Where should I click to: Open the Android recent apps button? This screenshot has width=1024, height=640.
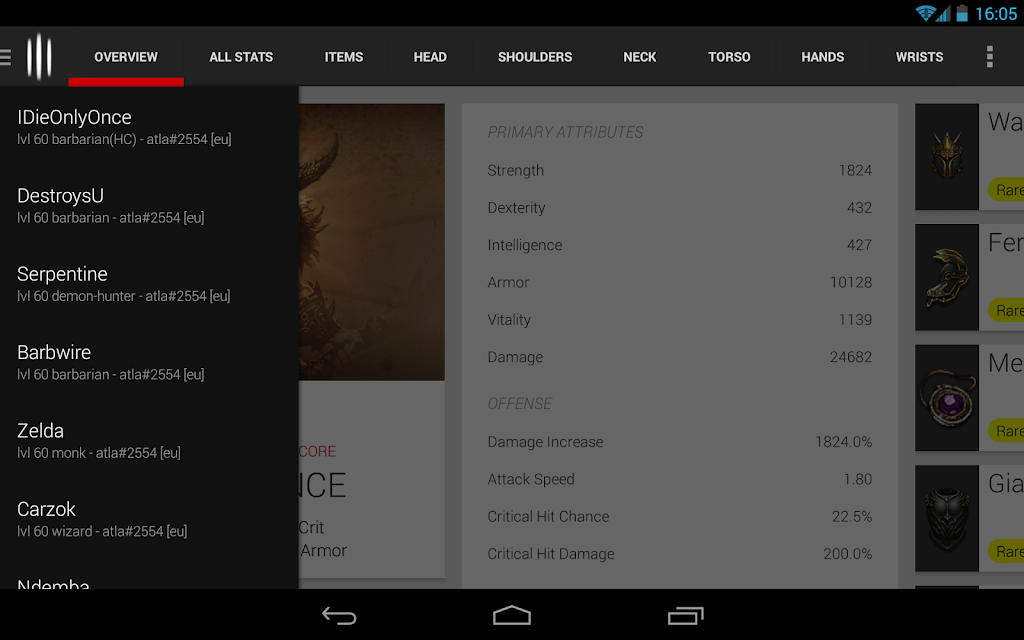[x=685, y=615]
